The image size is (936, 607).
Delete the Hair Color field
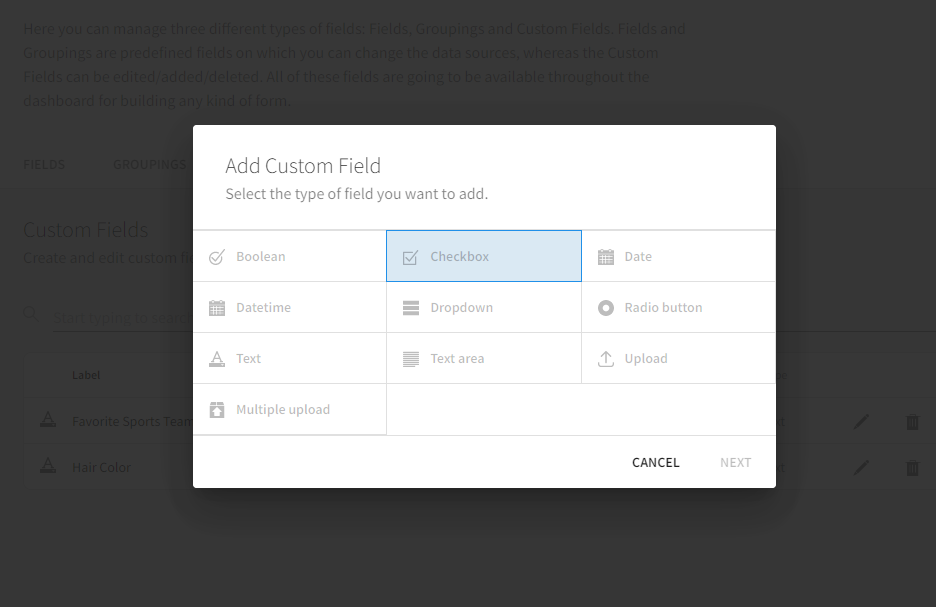click(x=912, y=468)
